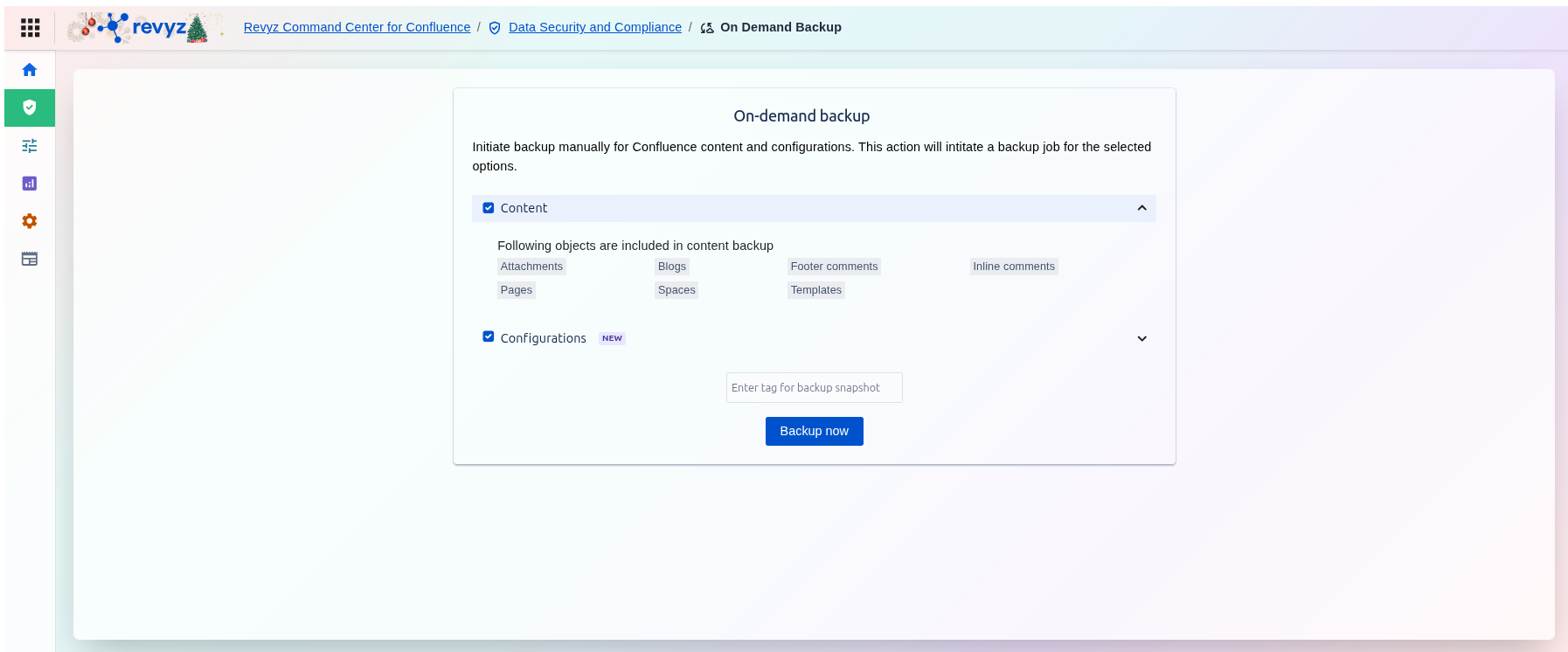Uncheck the Configurations checkbox
Viewport: 1568px width, 652px height.
[489, 336]
